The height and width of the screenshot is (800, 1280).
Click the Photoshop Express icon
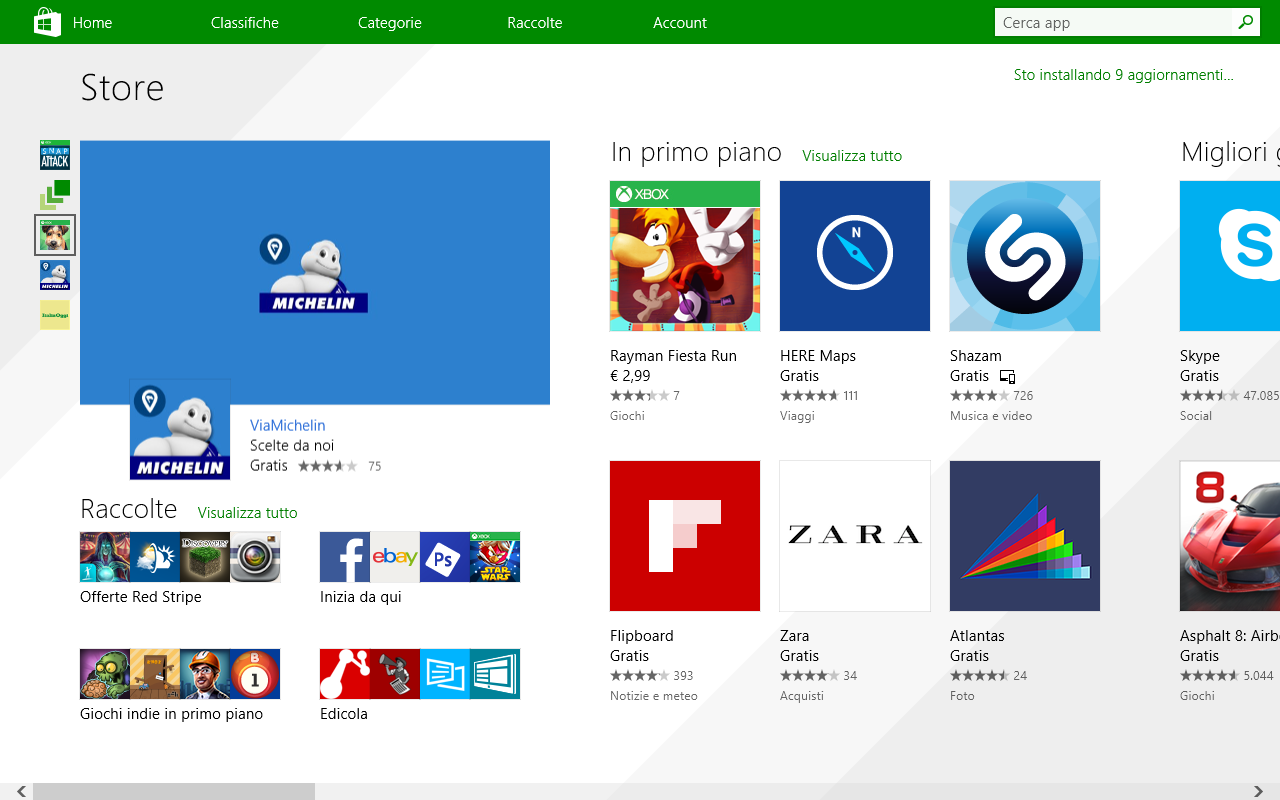[445, 557]
